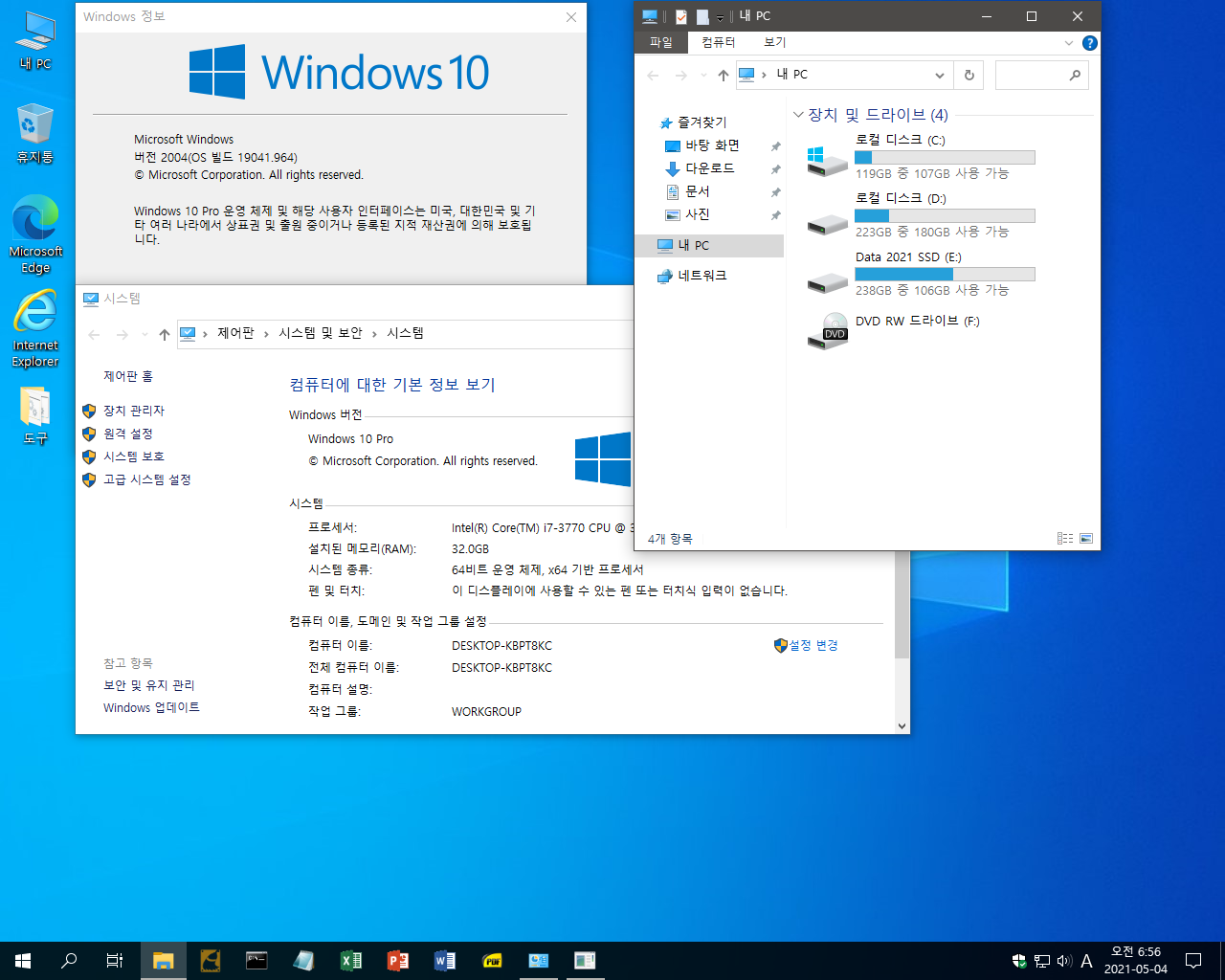Launch Microsoft Edge from the desktop

[x=35, y=234]
